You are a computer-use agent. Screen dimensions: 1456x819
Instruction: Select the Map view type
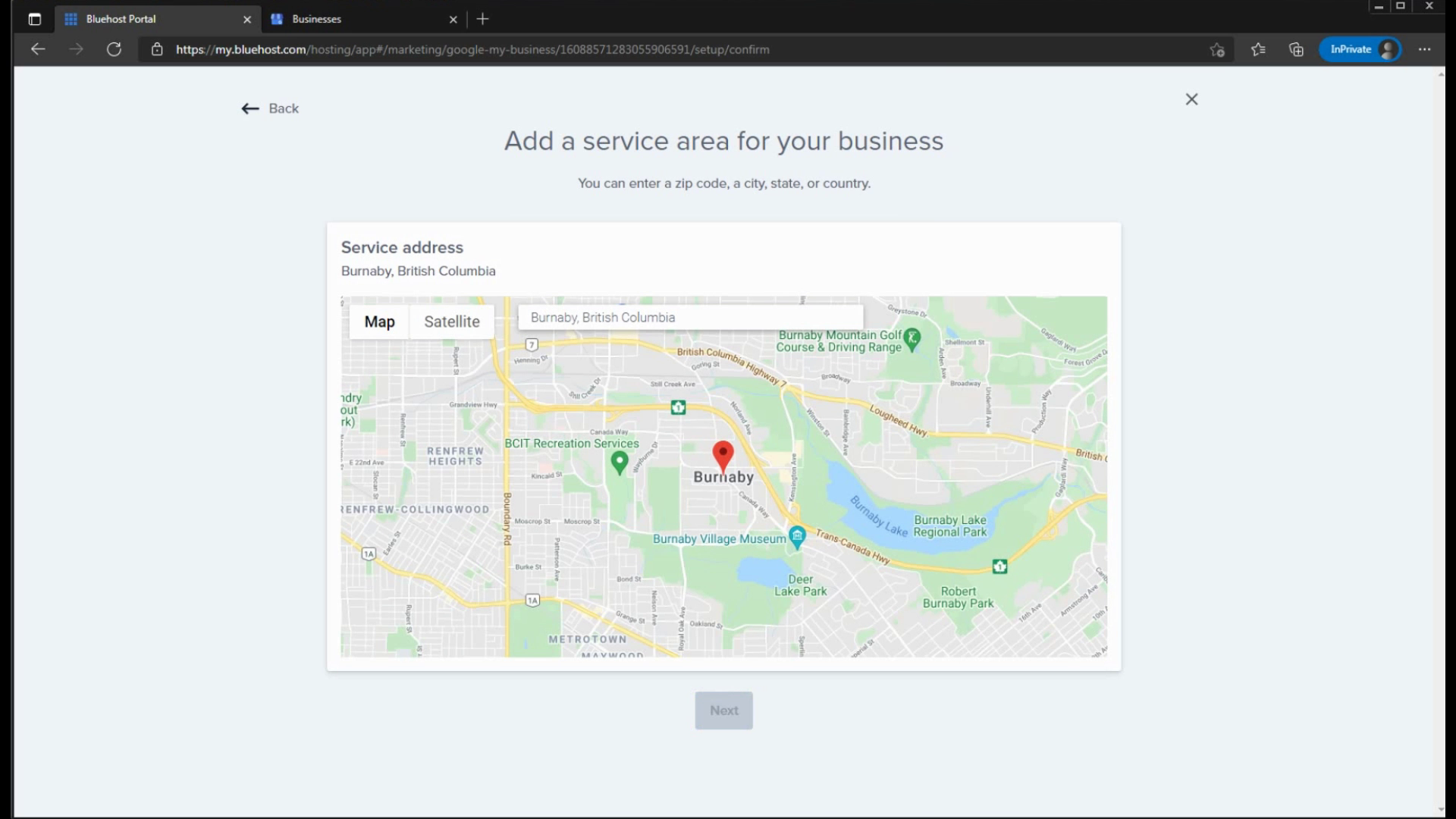(379, 322)
